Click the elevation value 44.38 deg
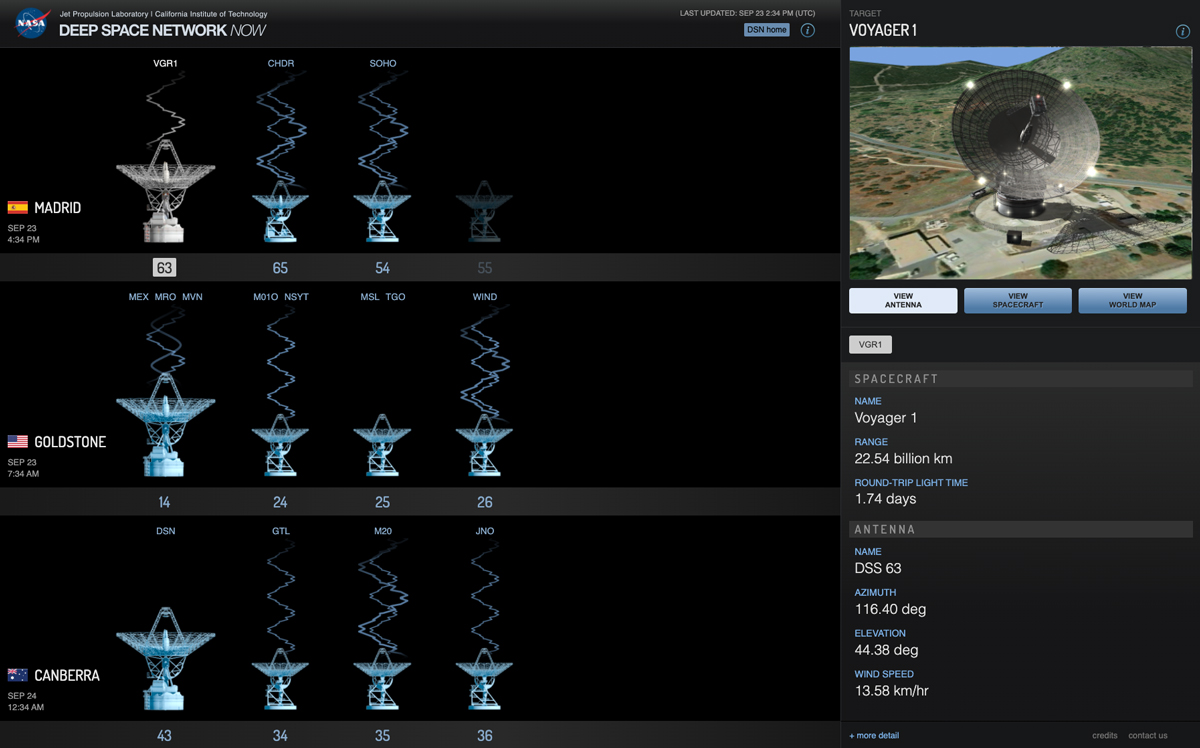The image size is (1200, 748). 886,650
